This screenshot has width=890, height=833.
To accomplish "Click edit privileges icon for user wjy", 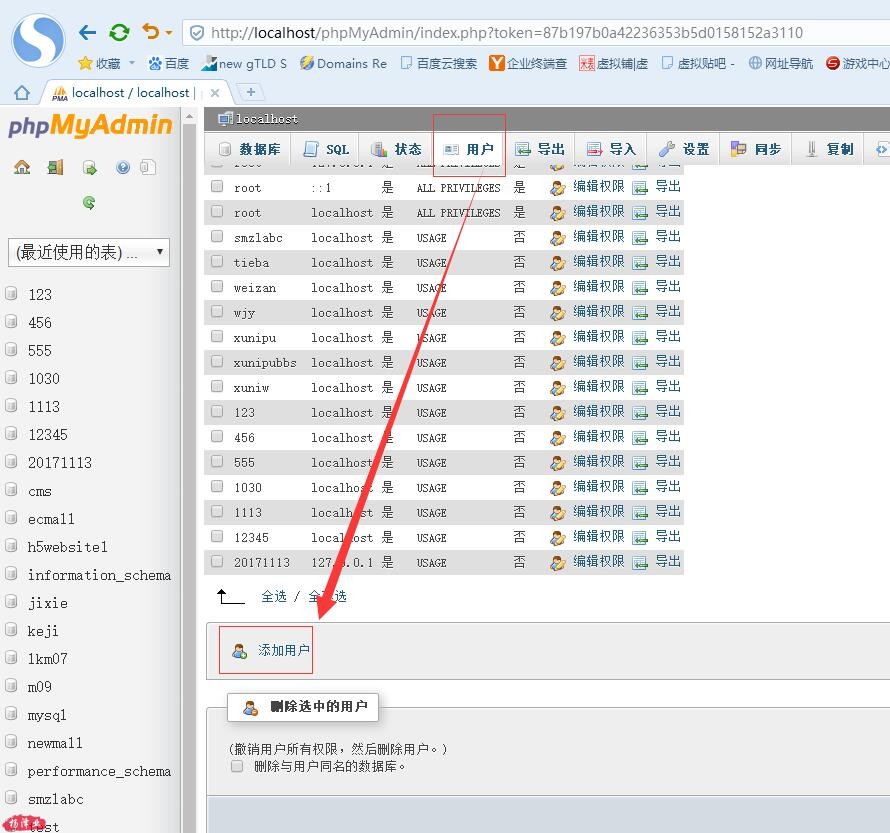I will point(558,313).
